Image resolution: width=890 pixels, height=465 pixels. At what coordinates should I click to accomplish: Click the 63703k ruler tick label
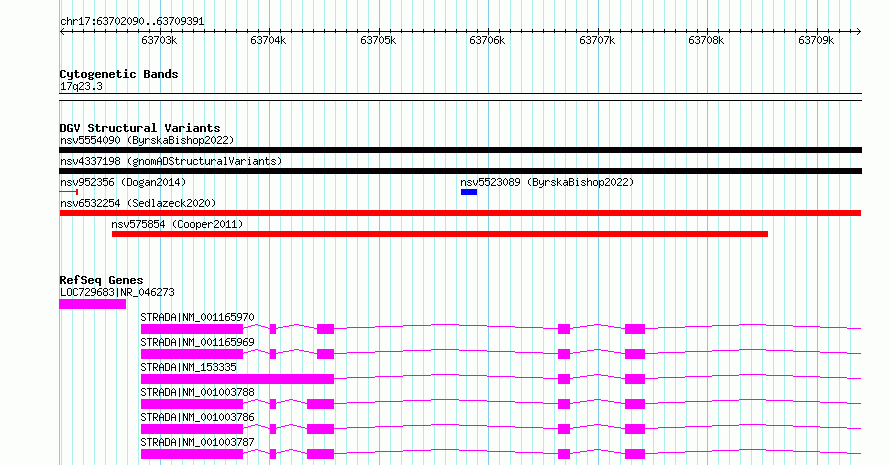(159, 40)
